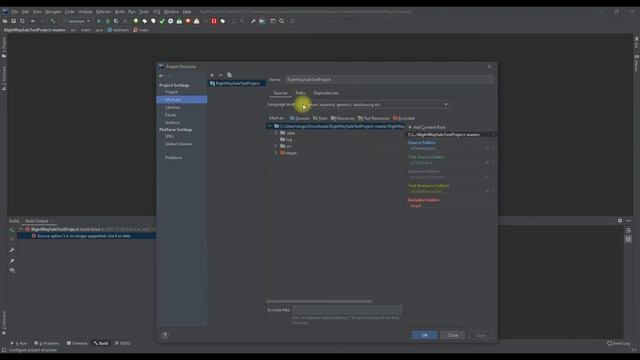The width and height of the screenshot is (640, 360).
Task: Click the wrench icon in Build panel
Action: (x=12, y=250)
